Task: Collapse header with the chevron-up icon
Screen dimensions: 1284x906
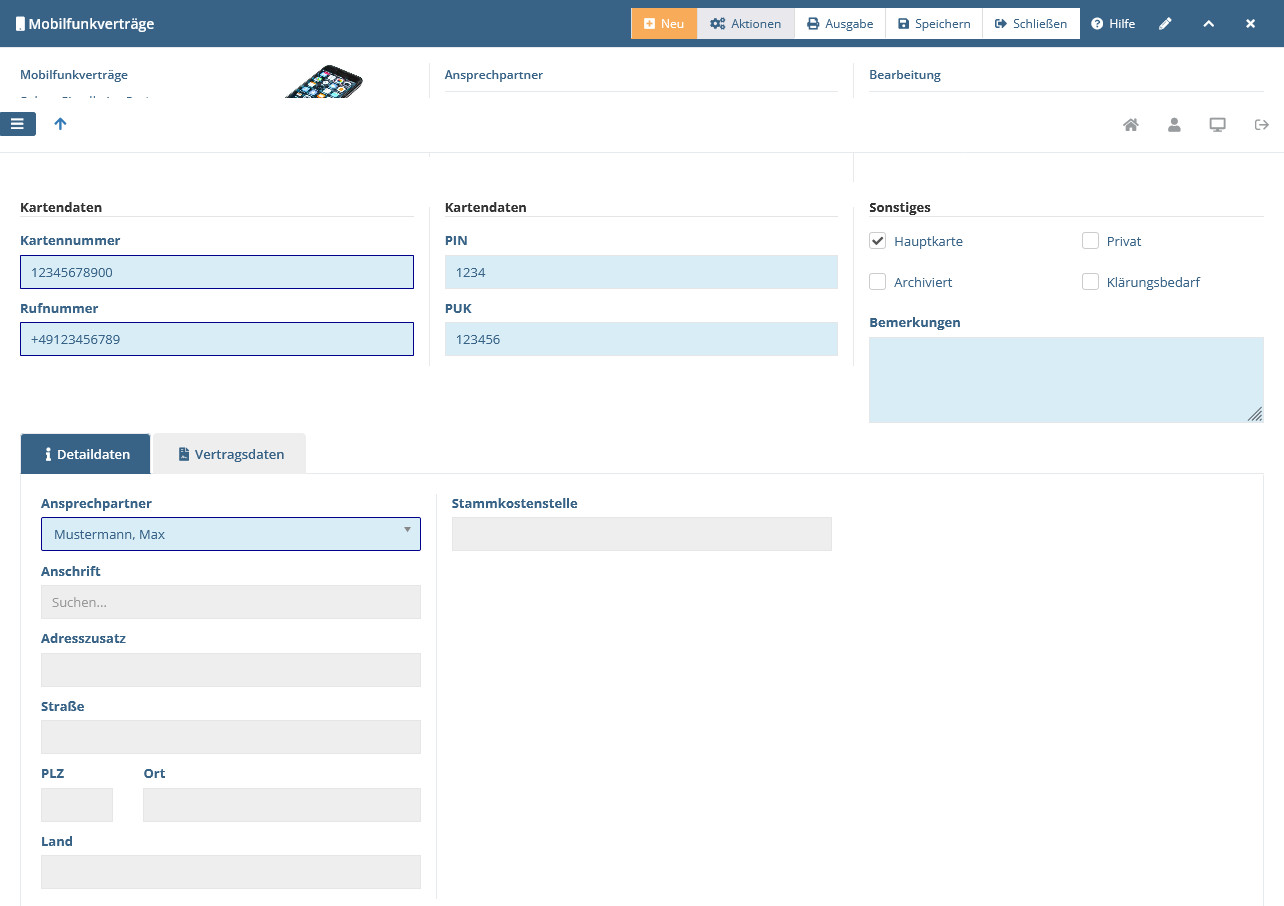Action: coord(1208,23)
